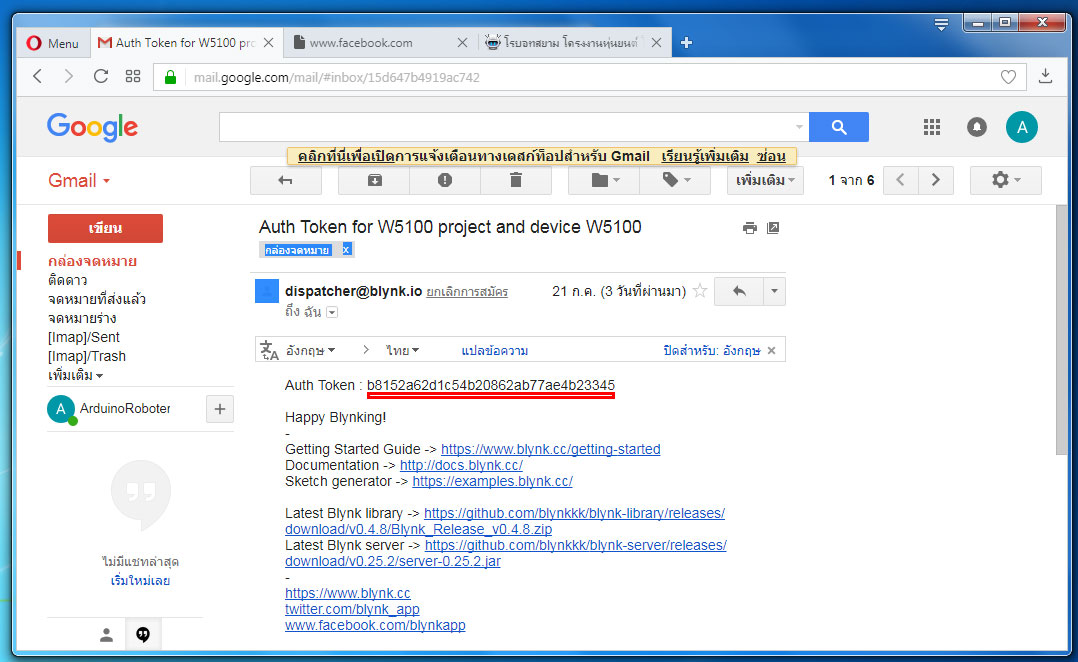1078x662 pixels.
Task: Go back to inbox arrow button
Action: pos(285,181)
